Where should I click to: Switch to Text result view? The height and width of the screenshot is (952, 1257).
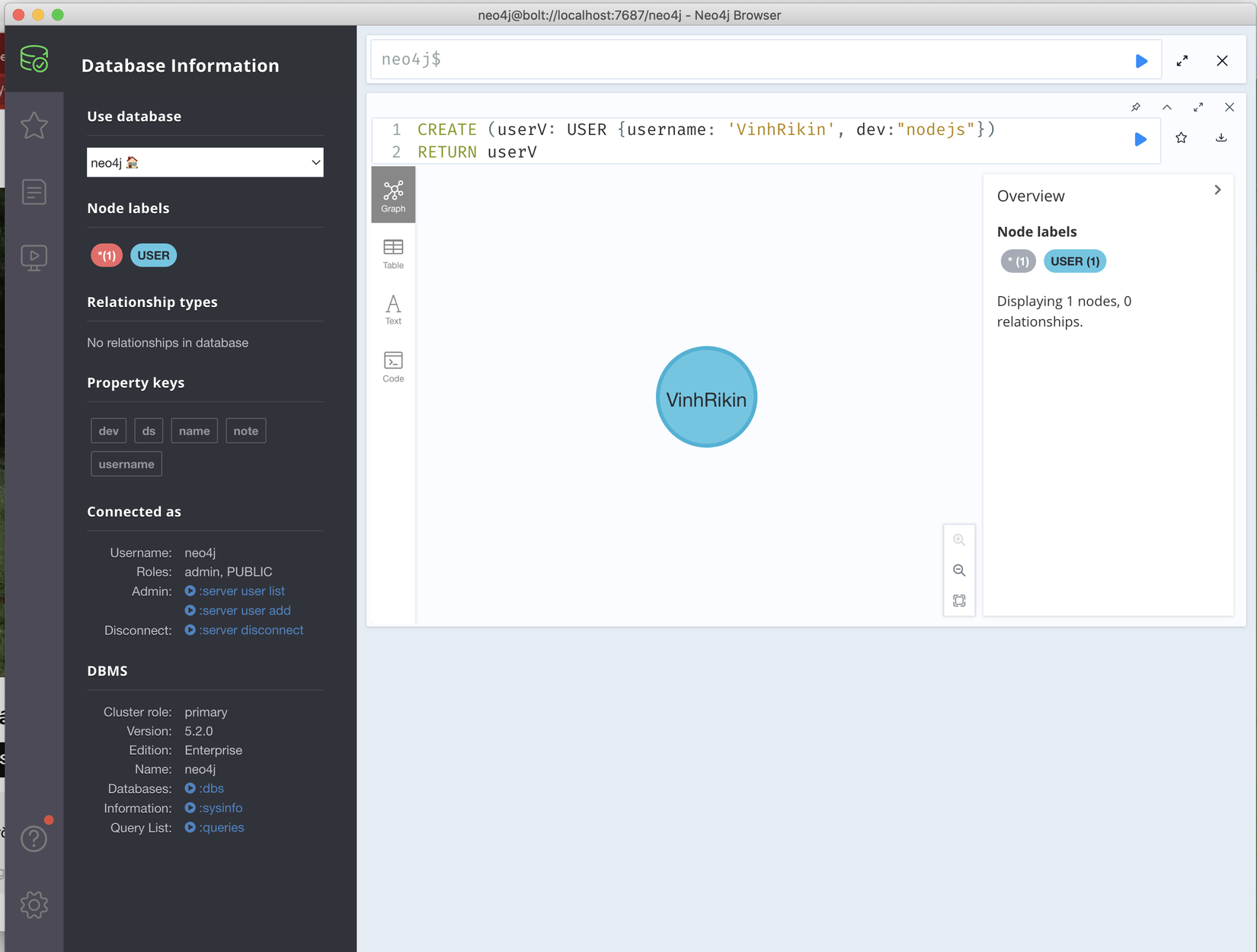click(393, 309)
